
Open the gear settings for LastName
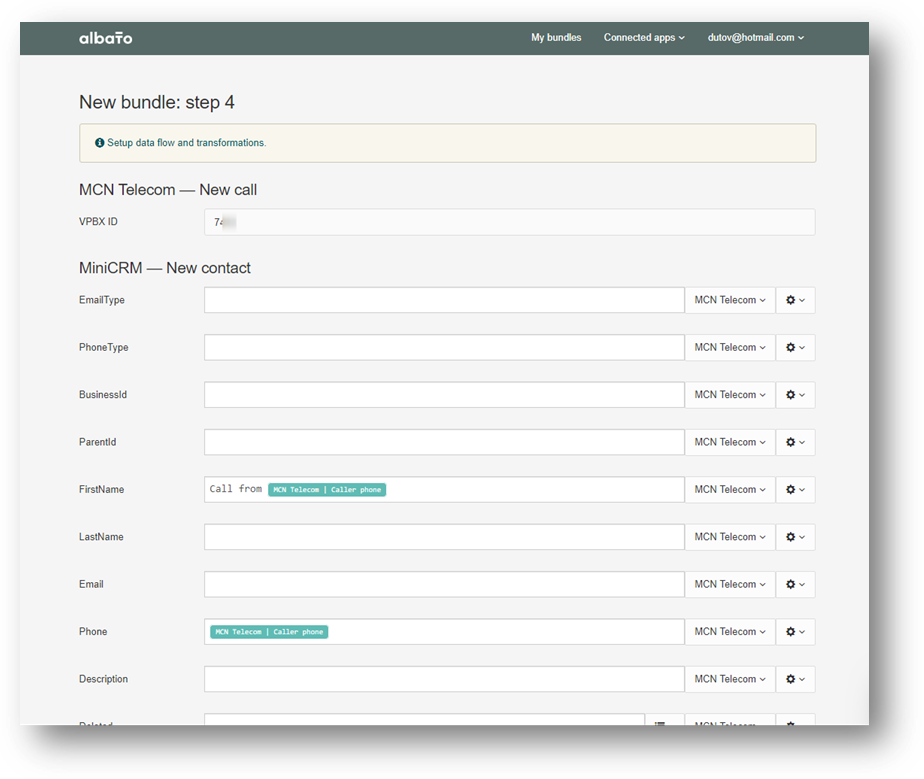coord(795,537)
